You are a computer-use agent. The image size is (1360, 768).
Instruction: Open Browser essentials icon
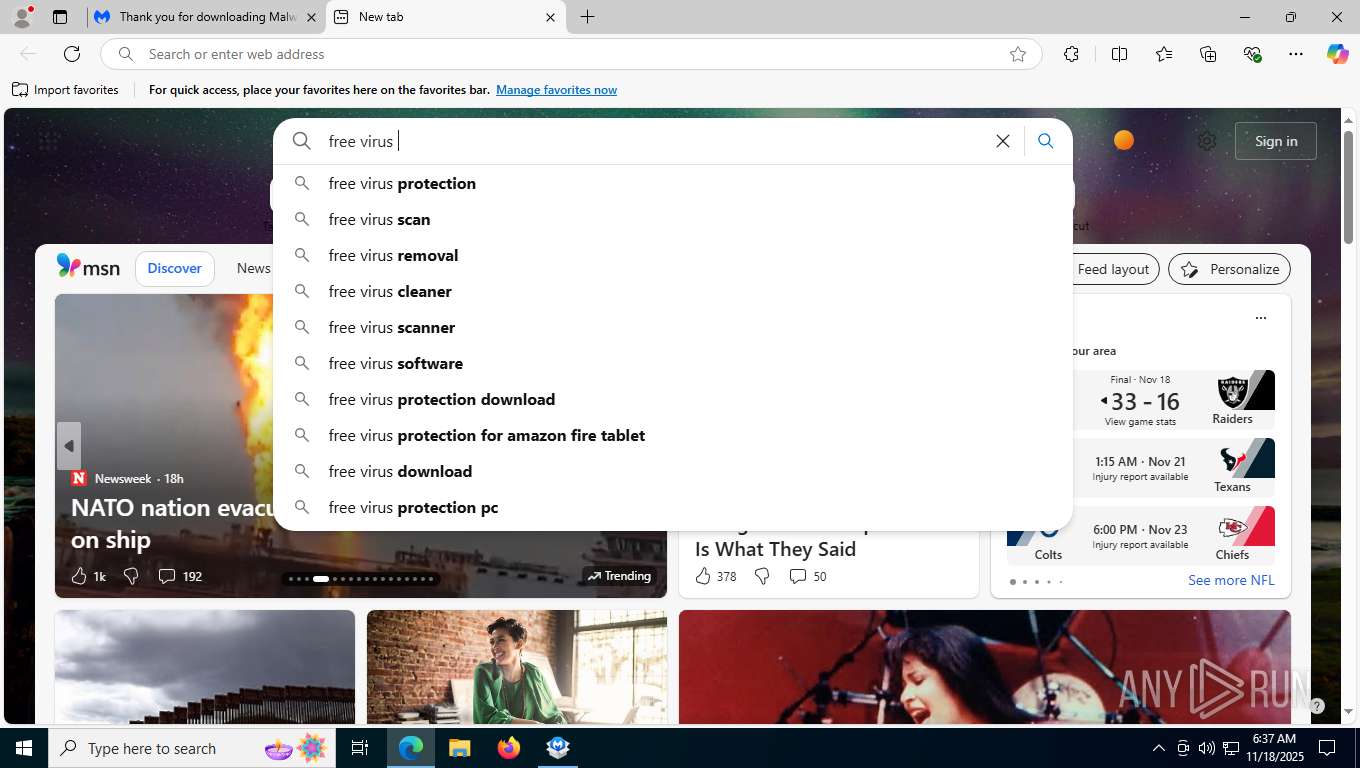click(x=1252, y=54)
